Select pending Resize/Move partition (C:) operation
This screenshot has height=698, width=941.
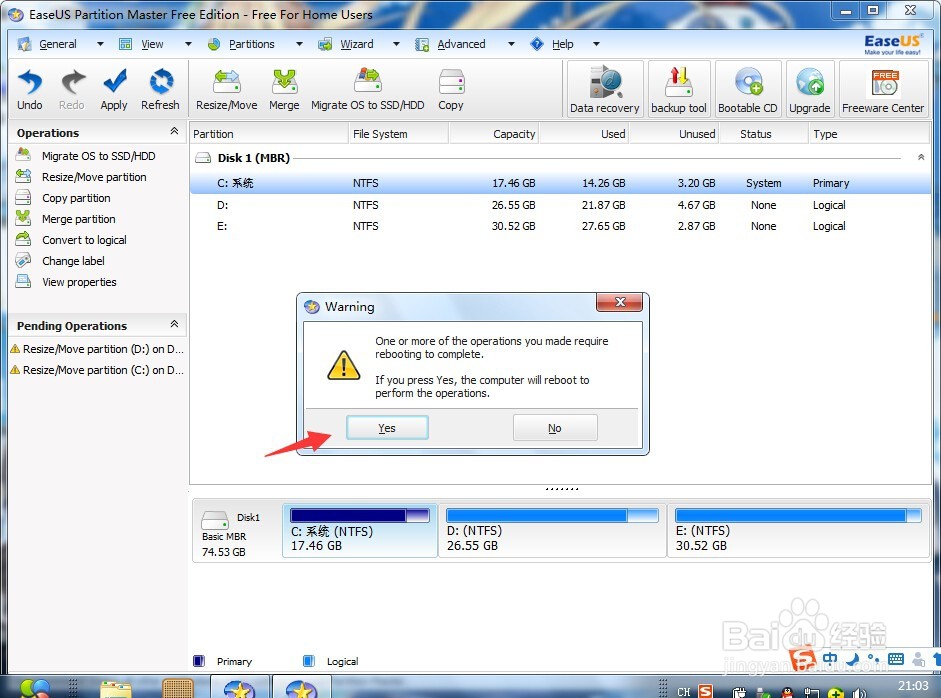pyautogui.click(x=97, y=370)
